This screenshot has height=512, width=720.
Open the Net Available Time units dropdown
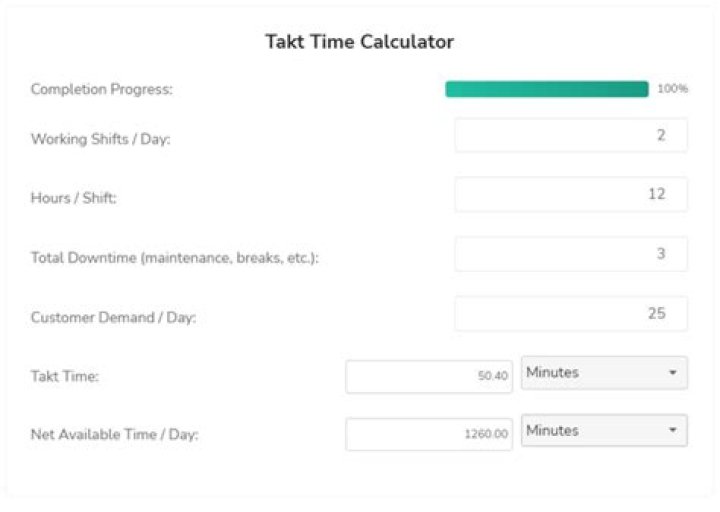(603, 431)
